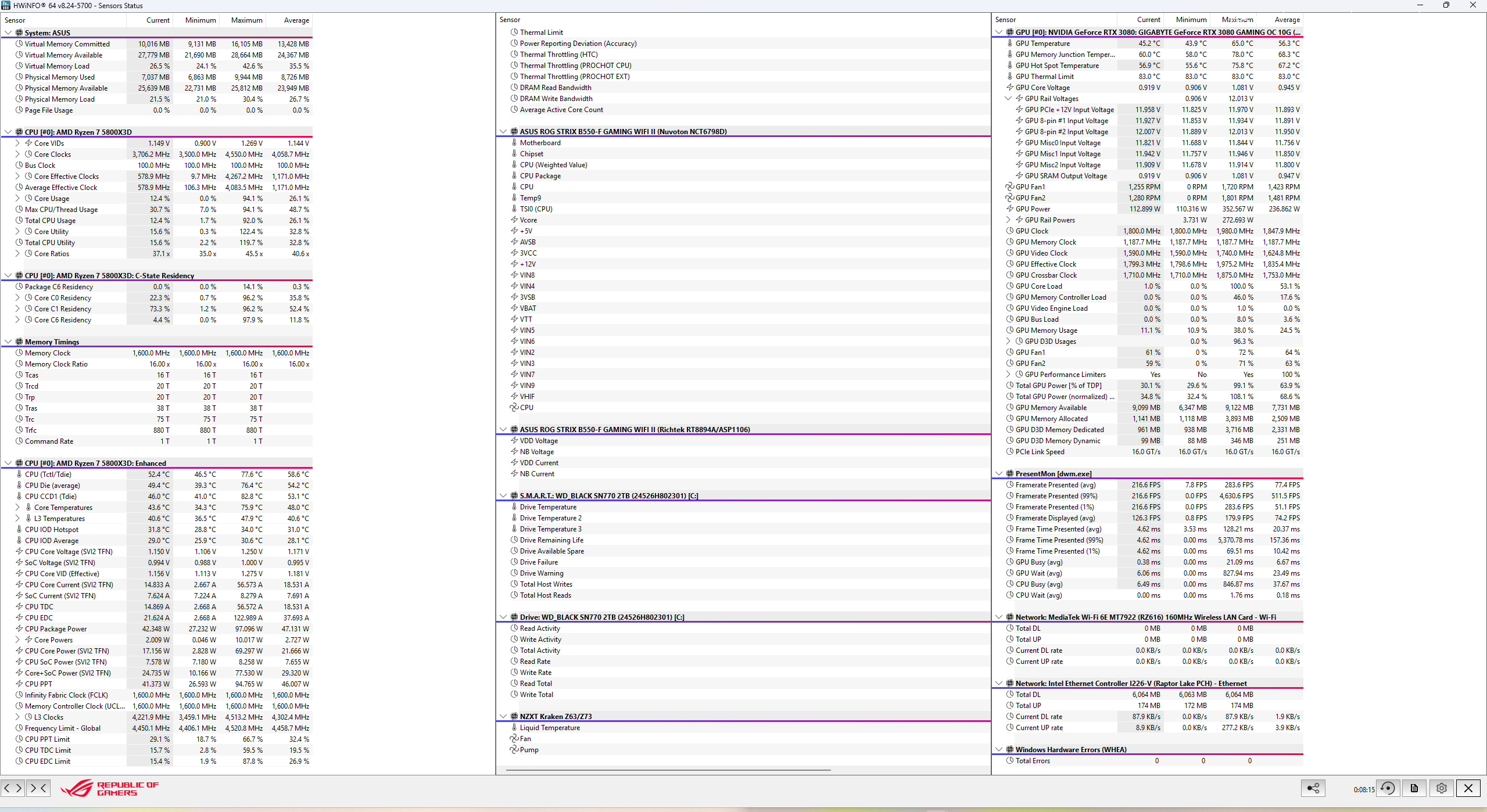Expand the Core Ratios row

[17, 254]
